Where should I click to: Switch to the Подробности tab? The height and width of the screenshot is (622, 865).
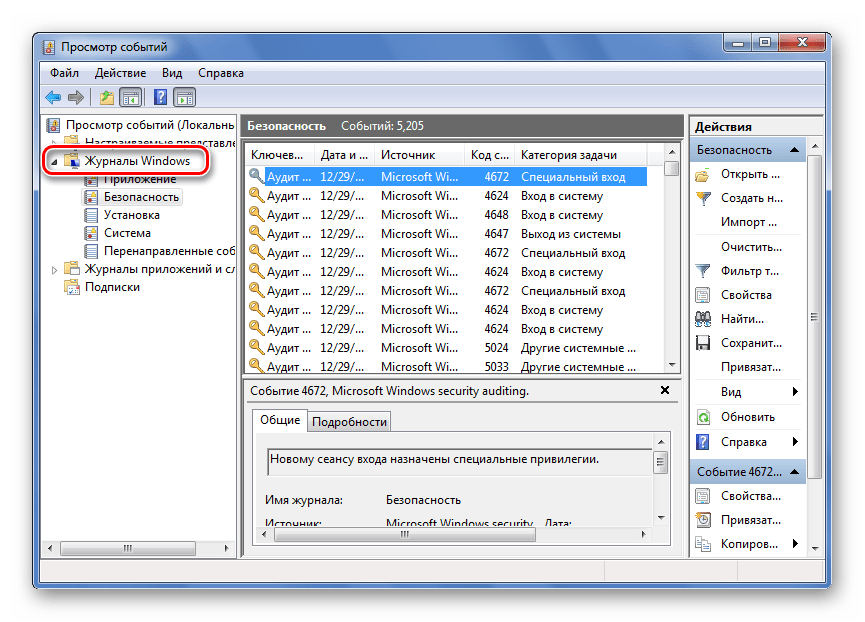point(349,422)
